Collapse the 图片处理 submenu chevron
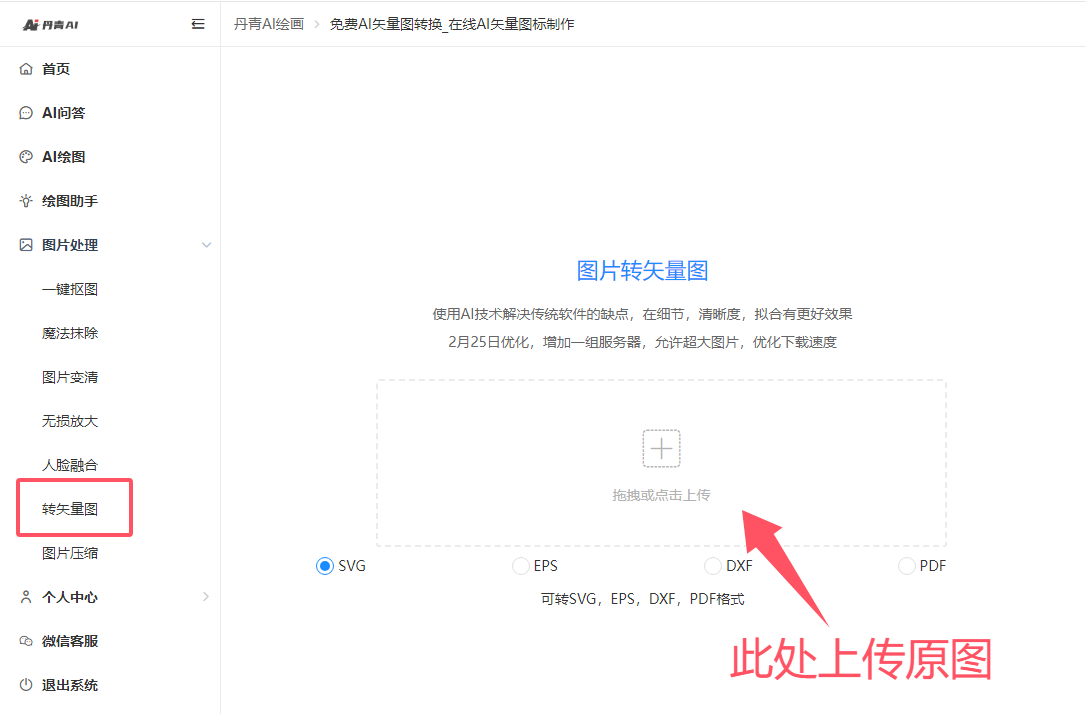Screen dimensions: 1086x714 coord(206,245)
